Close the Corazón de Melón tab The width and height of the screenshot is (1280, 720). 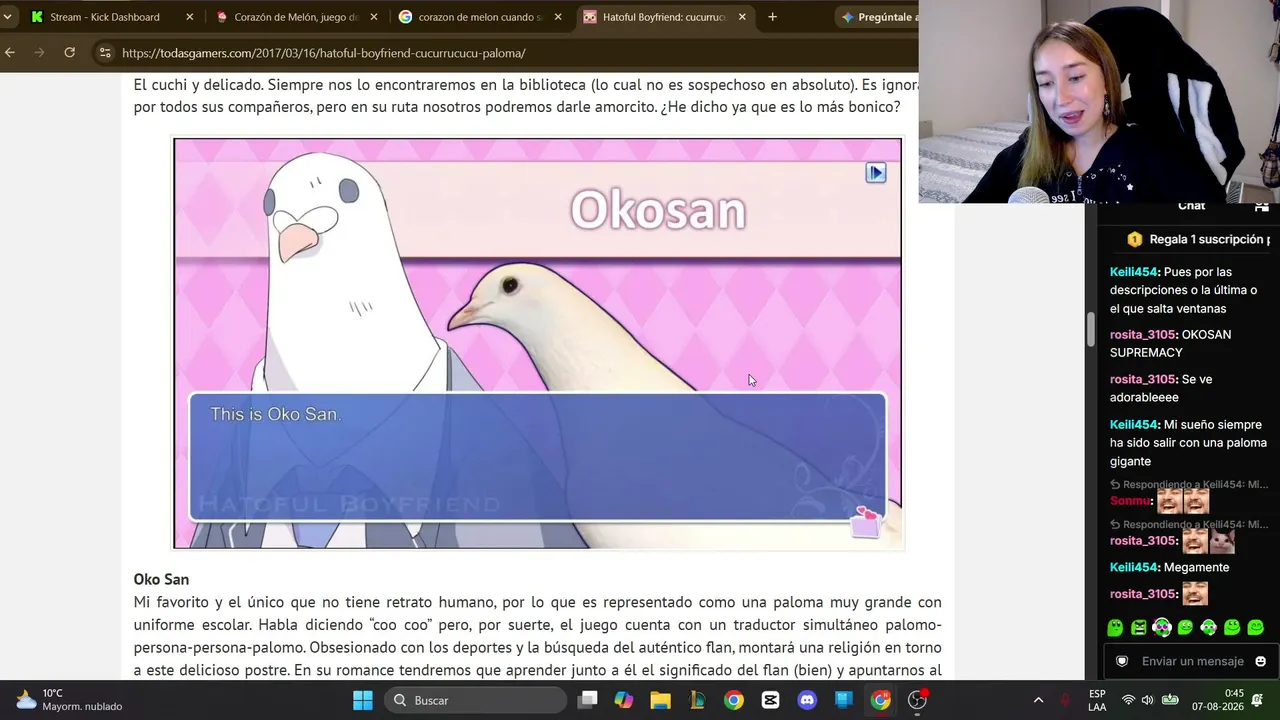374,17
